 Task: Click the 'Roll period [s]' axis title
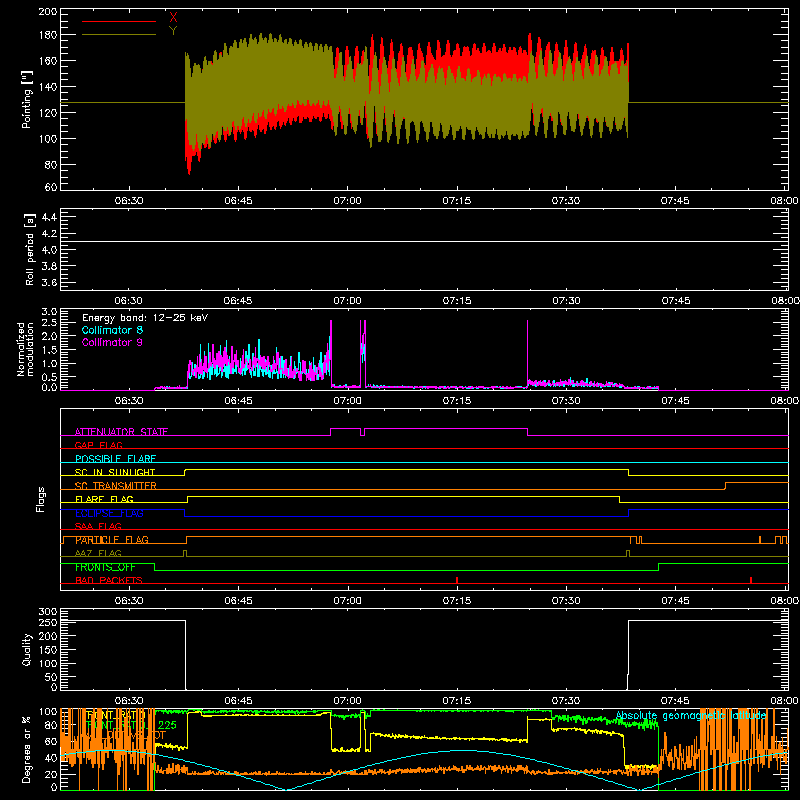[x=30, y=249]
